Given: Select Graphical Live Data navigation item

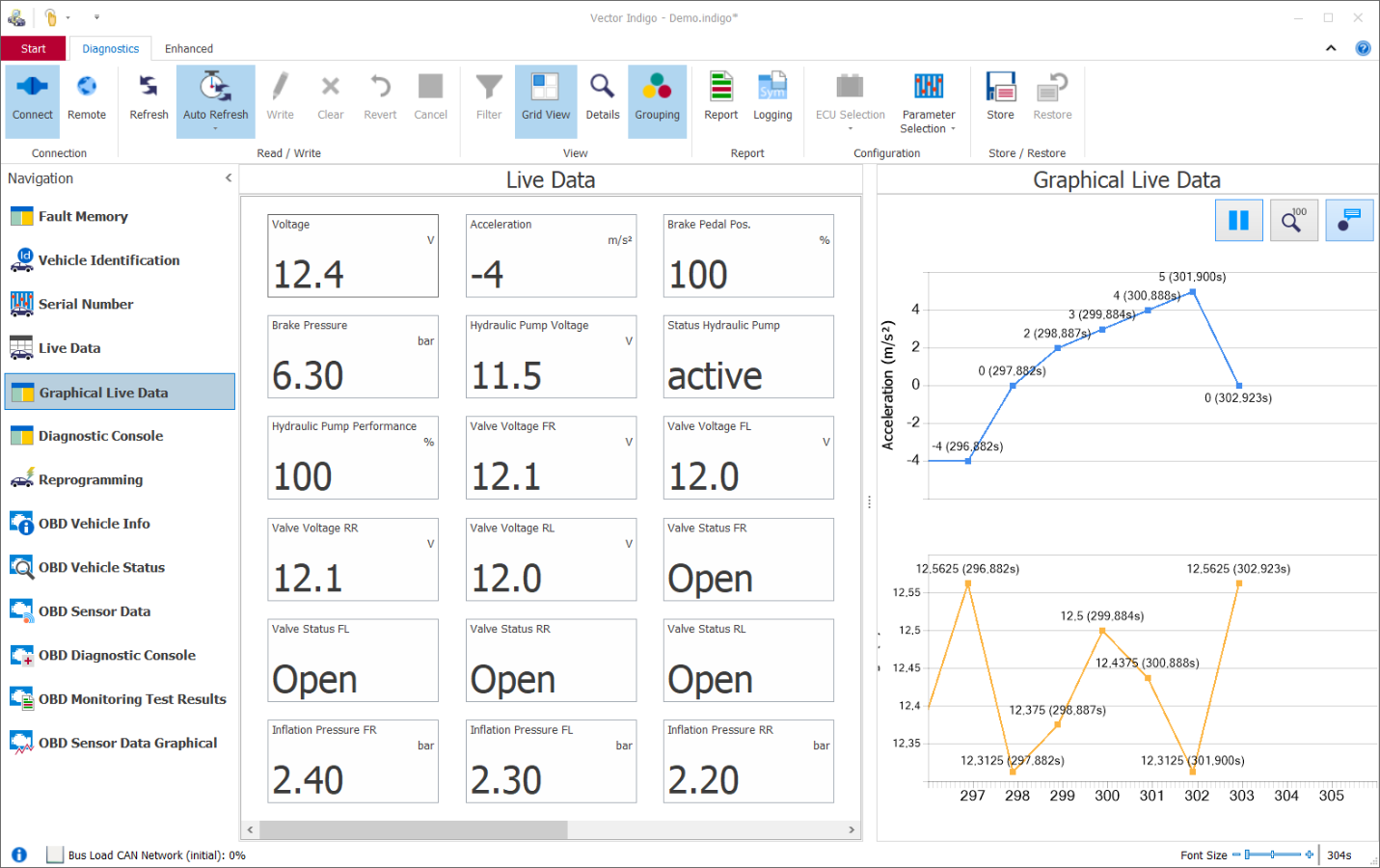Looking at the screenshot, I should point(120,392).
